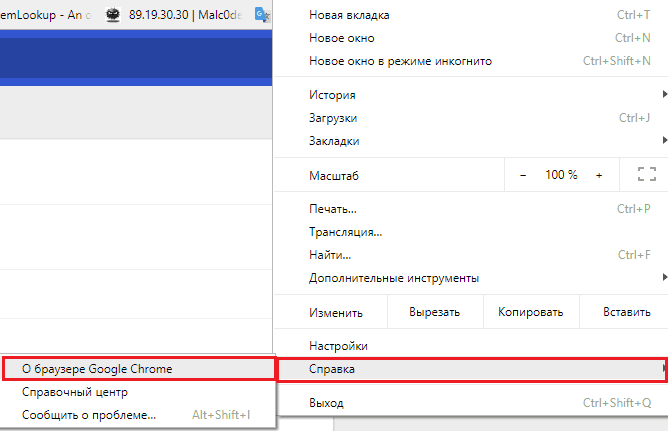The width and height of the screenshot is (668, 431).
Task: Open 'Новое окно в режиме инкогнито'
Action: pos(471,61)
